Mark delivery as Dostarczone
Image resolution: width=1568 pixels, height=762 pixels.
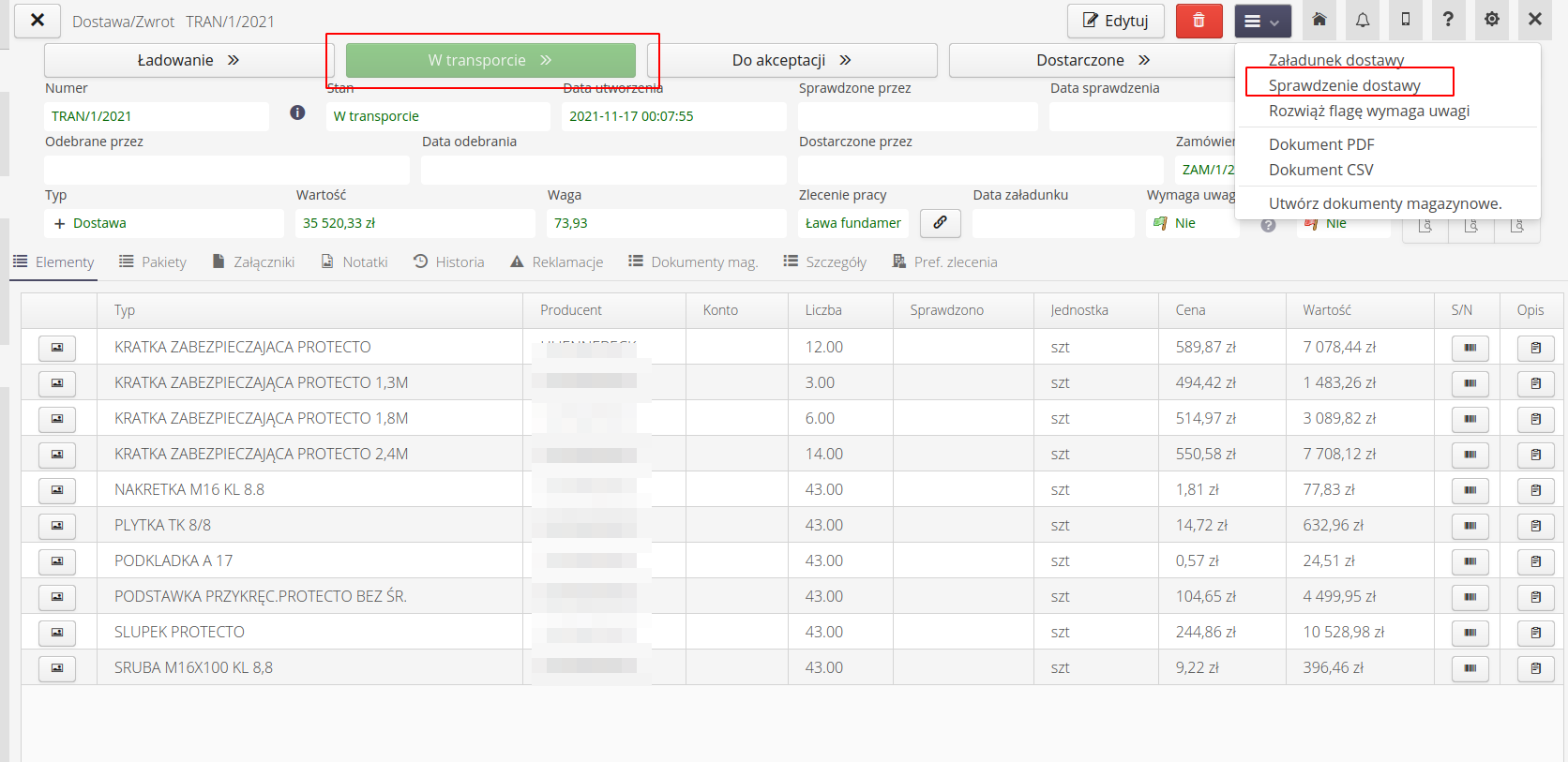(1093, 60)
